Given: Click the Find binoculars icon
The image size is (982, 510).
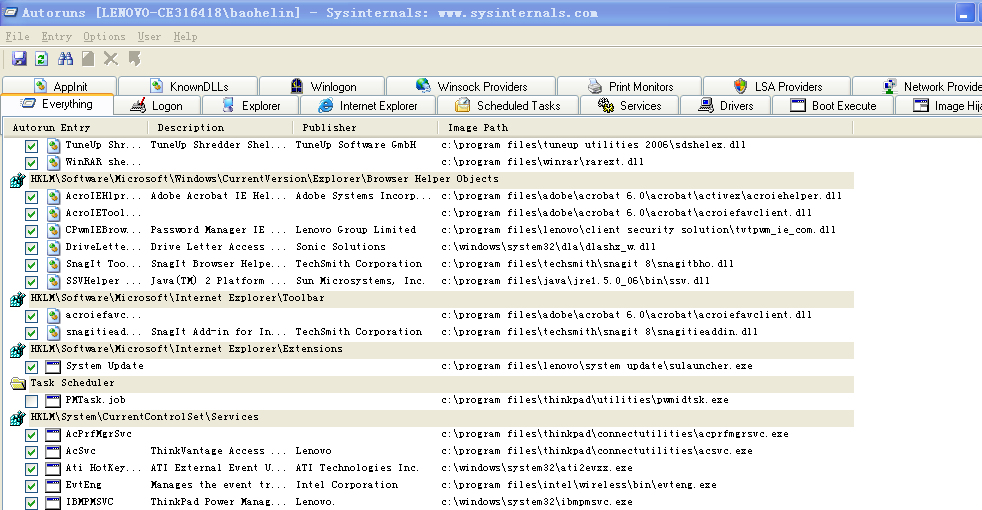Looking at the screenshot, I should (x=65, y=59).
